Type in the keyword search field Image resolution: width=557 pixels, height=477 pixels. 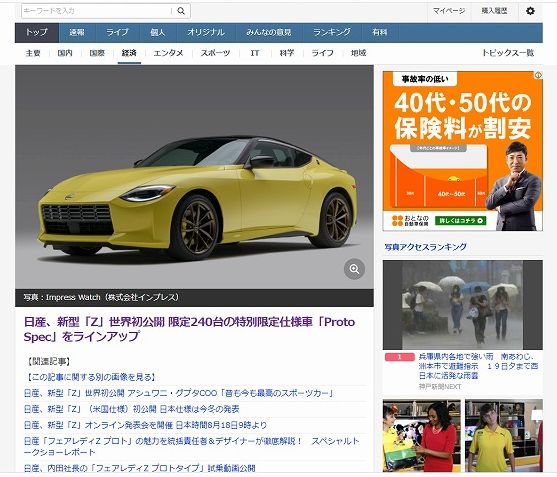pos(97,11)
